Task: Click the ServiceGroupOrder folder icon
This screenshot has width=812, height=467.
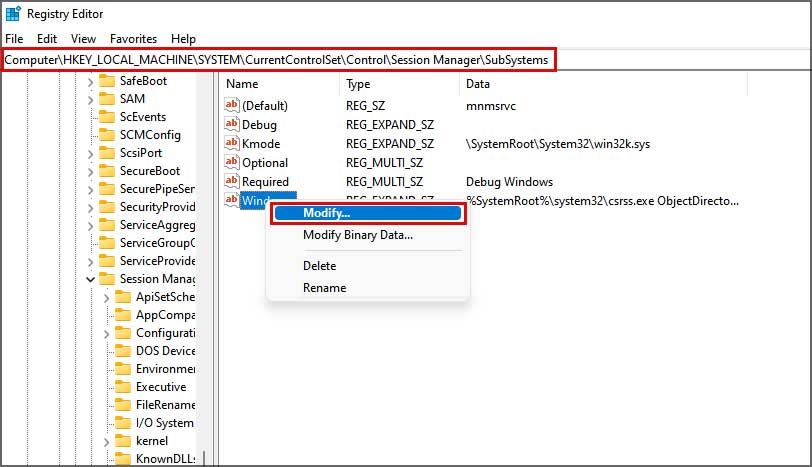Action: click(x=107, y=243)
